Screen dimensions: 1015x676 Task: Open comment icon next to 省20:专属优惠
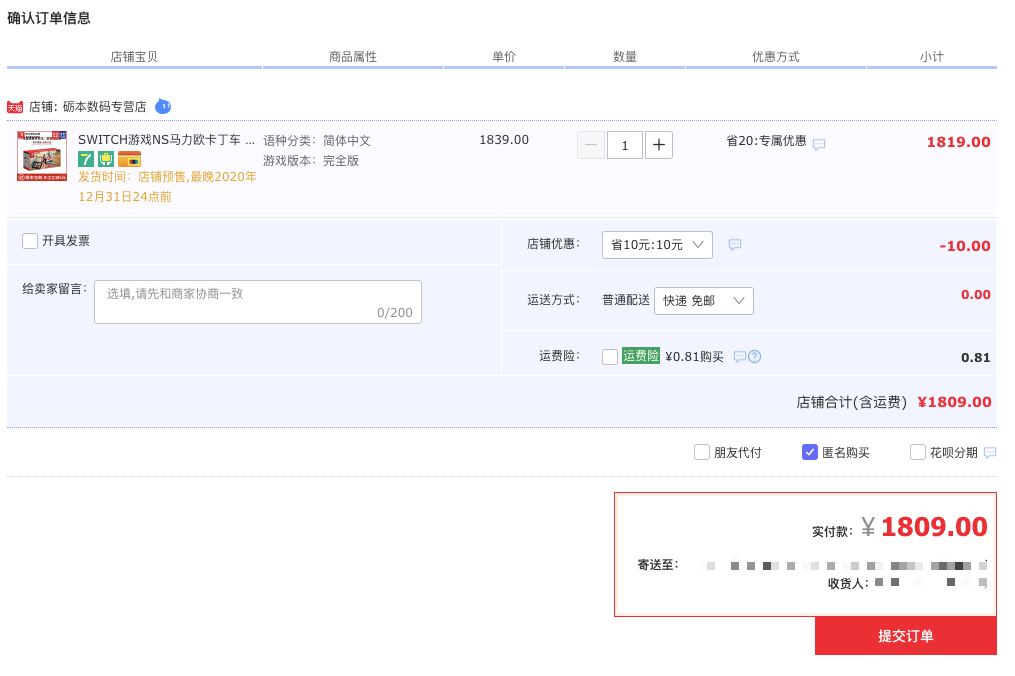pos(819,144)
